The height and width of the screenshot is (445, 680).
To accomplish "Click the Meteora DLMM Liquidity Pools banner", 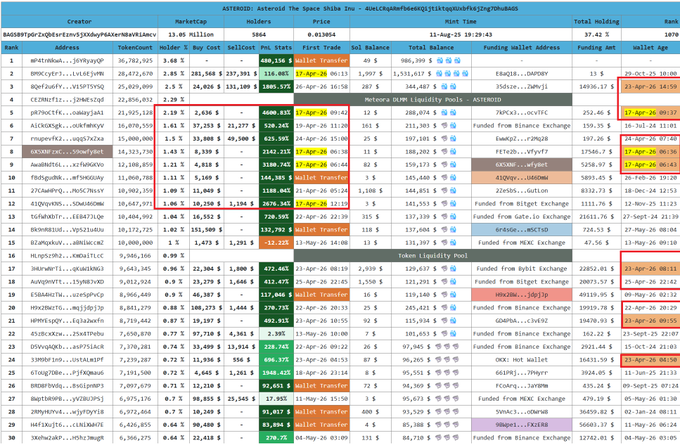I will pos(433,100).
